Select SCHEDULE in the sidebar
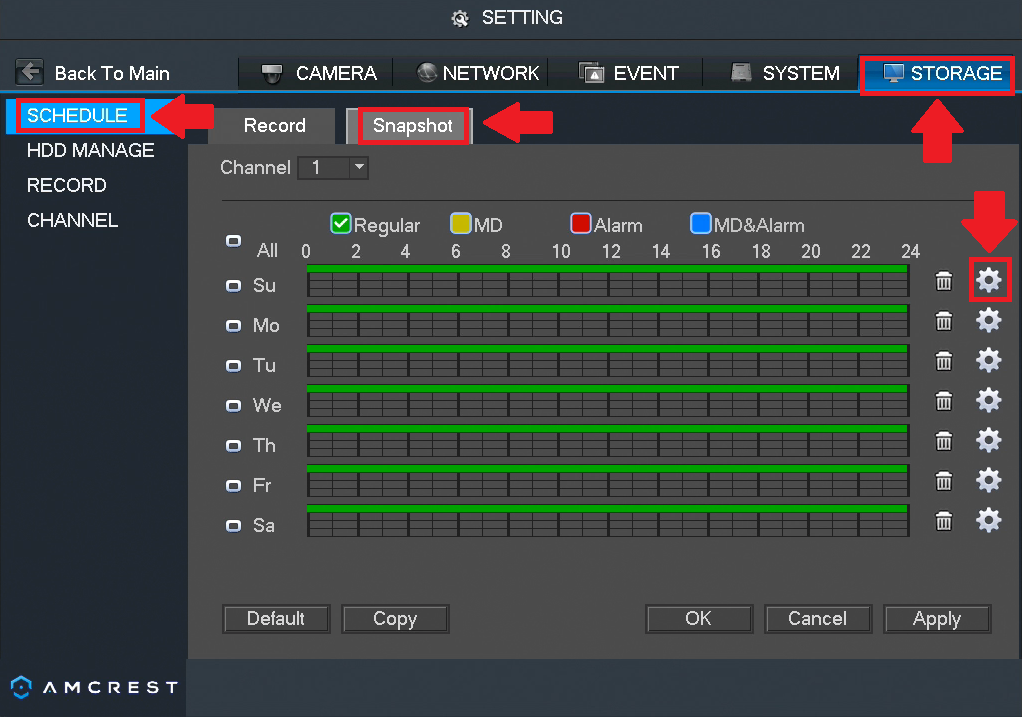The height and width of the screenshot is (717, 1022). [x=77, y=115]
